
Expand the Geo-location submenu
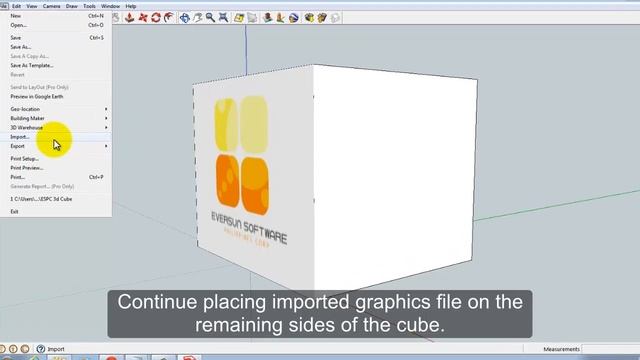pyautogui.click(x=56, y=109)
